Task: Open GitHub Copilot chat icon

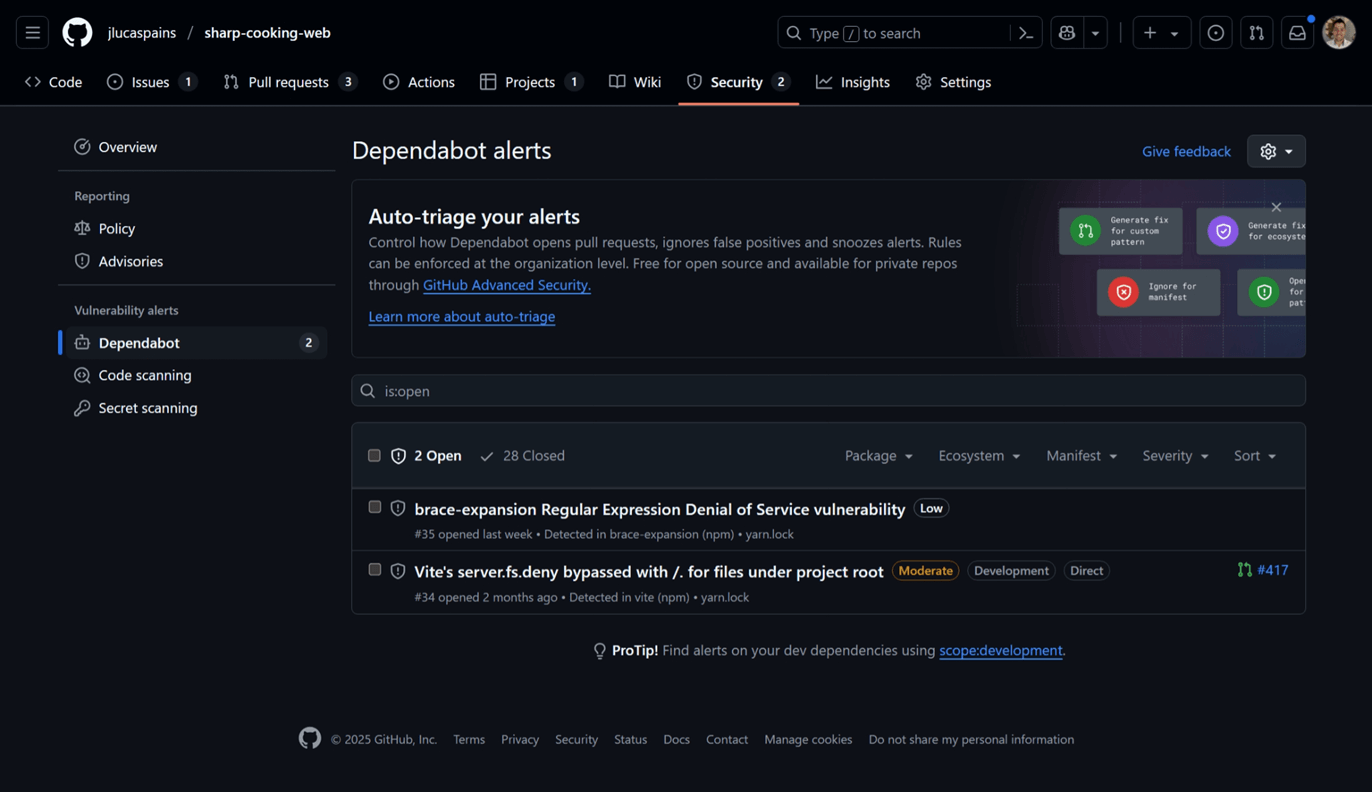Action: 1067,33
